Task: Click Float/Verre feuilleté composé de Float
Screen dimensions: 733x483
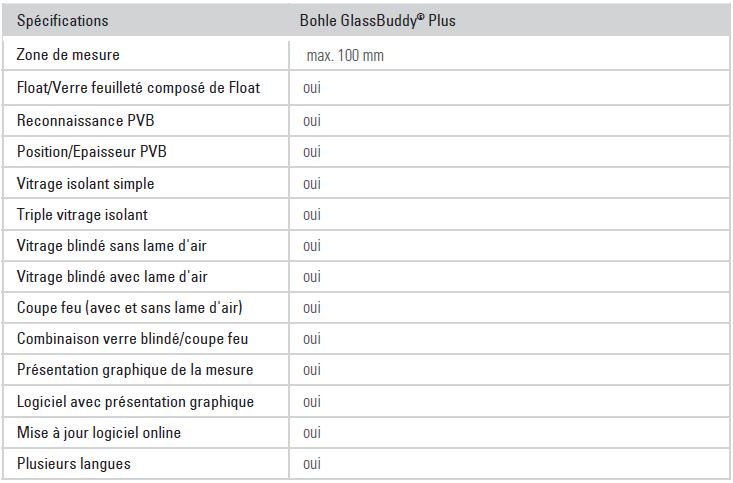Action: 138,88
